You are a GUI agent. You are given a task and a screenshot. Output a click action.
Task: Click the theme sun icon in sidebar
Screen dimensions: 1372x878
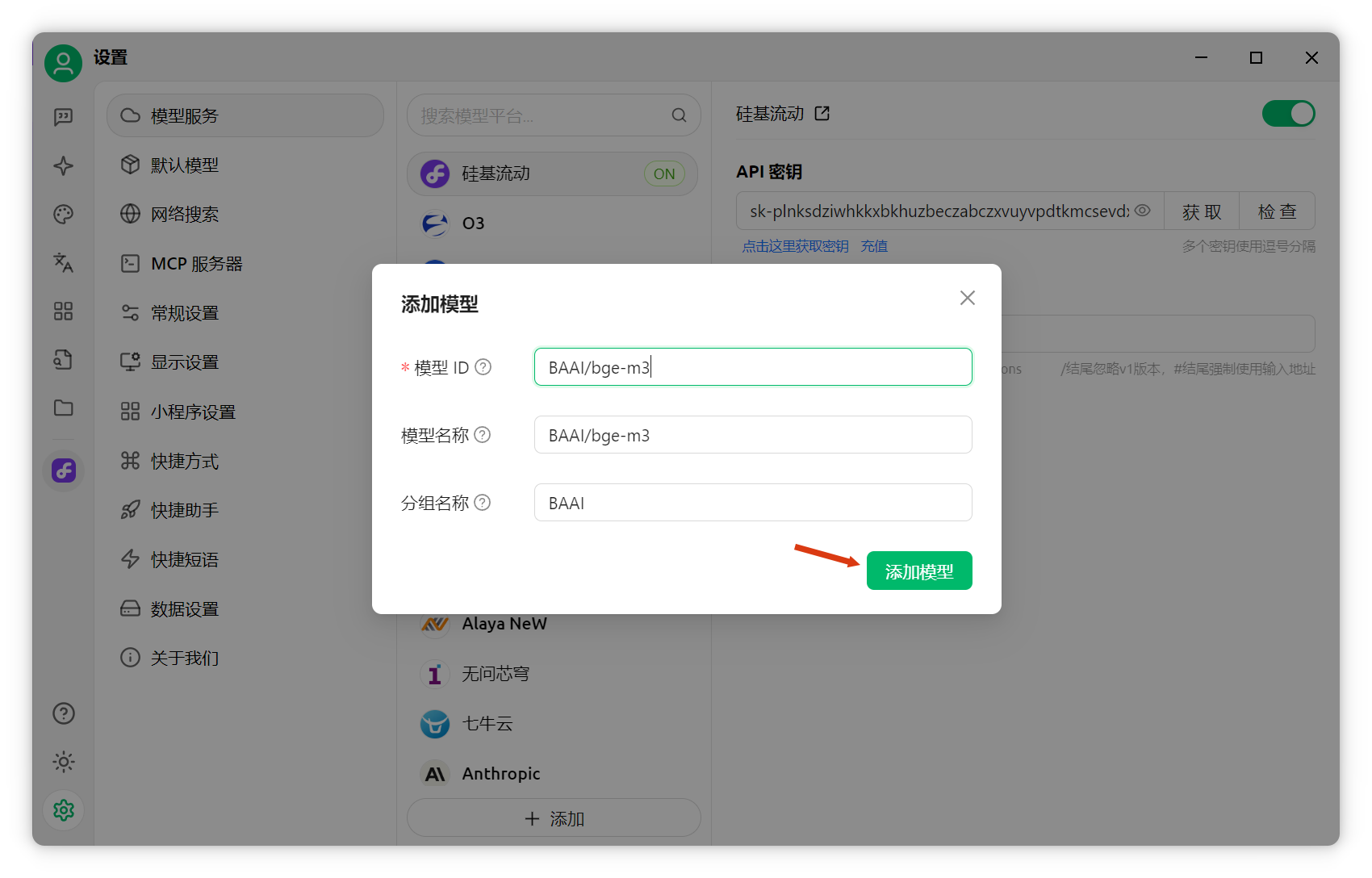(63, 762)
